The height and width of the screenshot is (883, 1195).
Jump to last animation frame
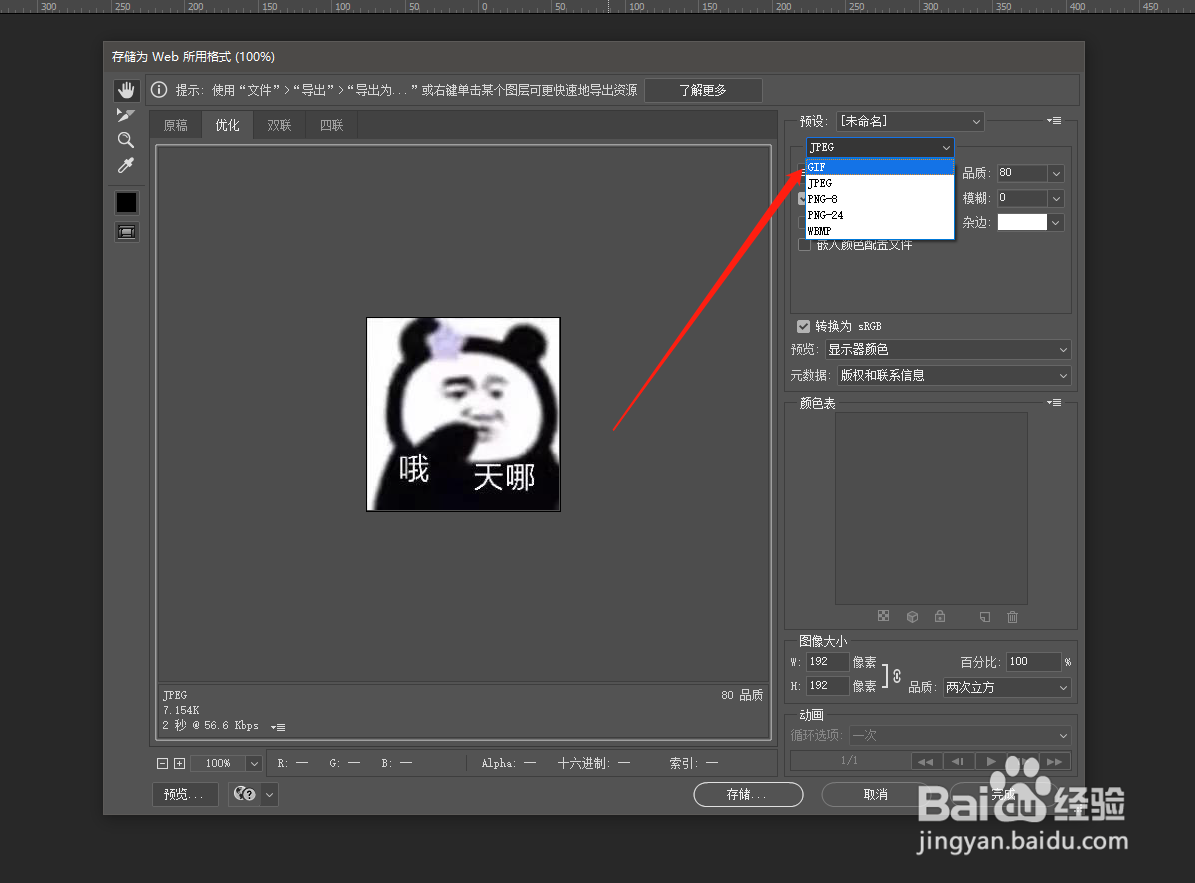[1055, 761]
